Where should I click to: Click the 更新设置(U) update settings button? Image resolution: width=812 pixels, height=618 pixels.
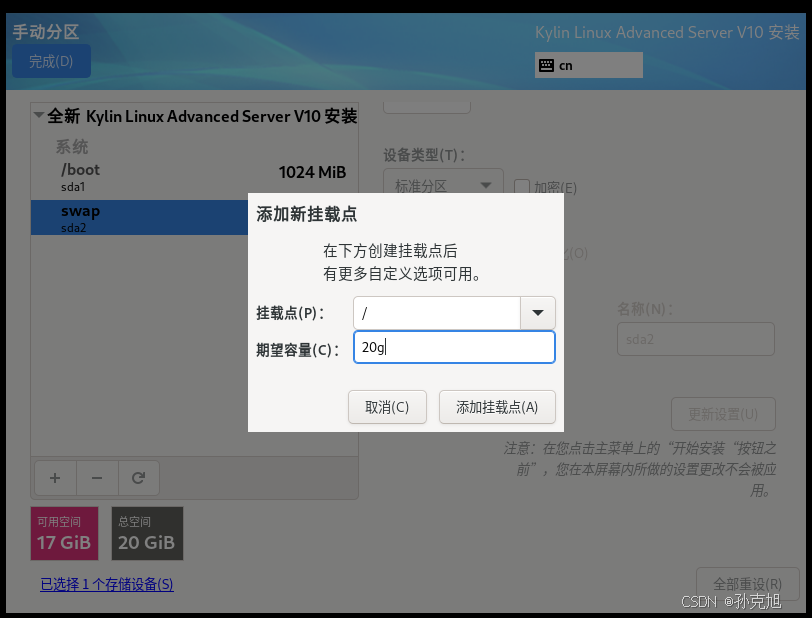tap(723, 414)
